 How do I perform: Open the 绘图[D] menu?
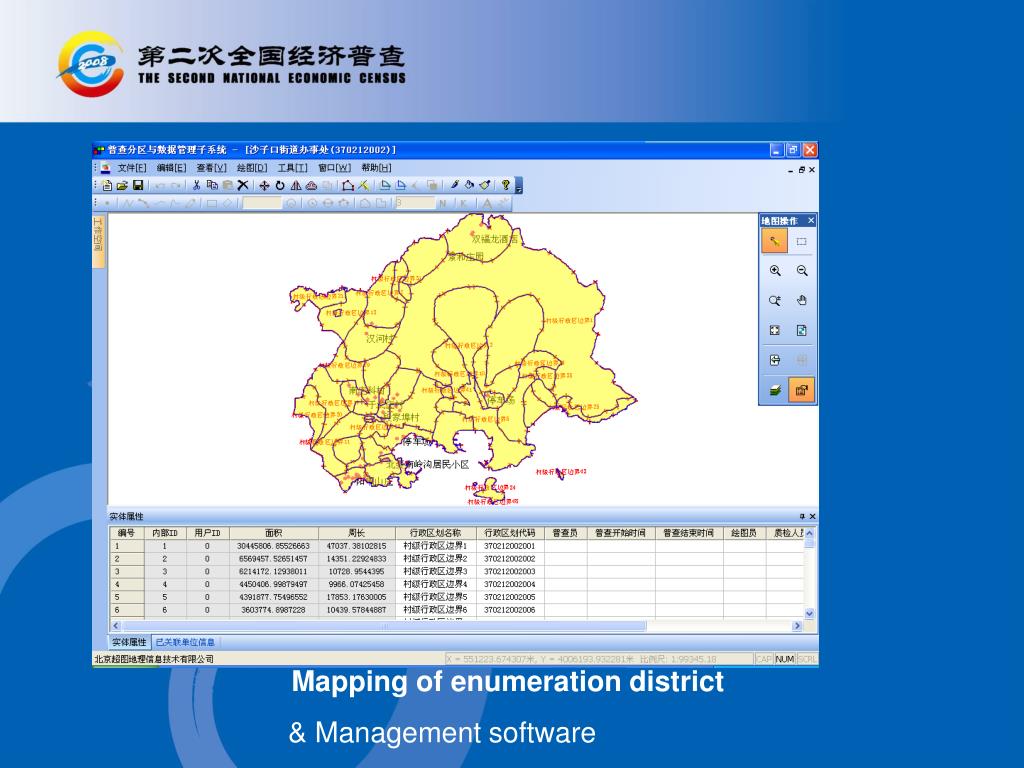[x=252, y=168]
